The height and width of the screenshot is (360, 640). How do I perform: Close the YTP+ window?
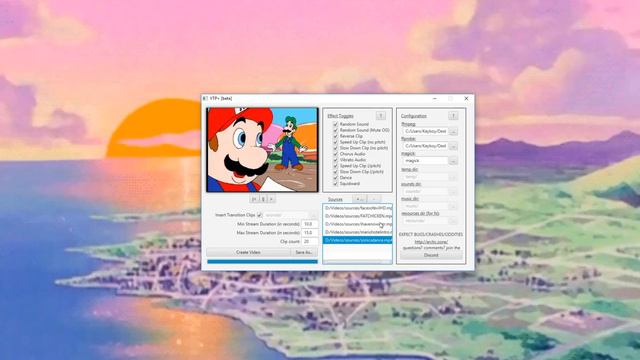(x=466, y=98)
